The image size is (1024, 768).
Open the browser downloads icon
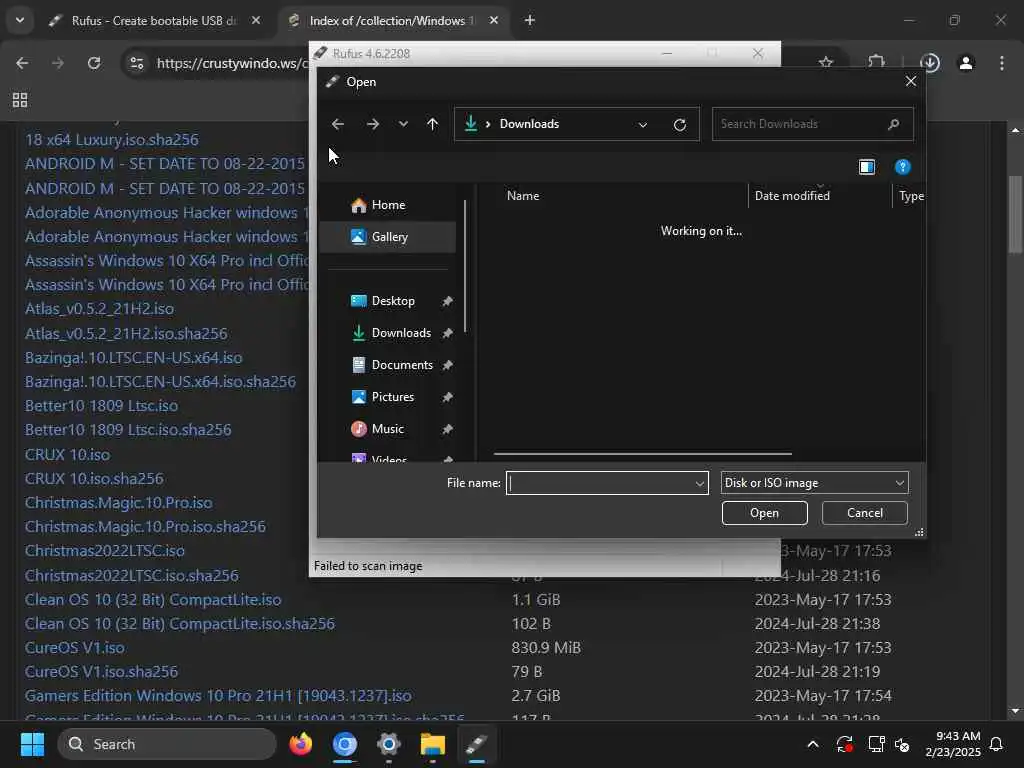930,63
